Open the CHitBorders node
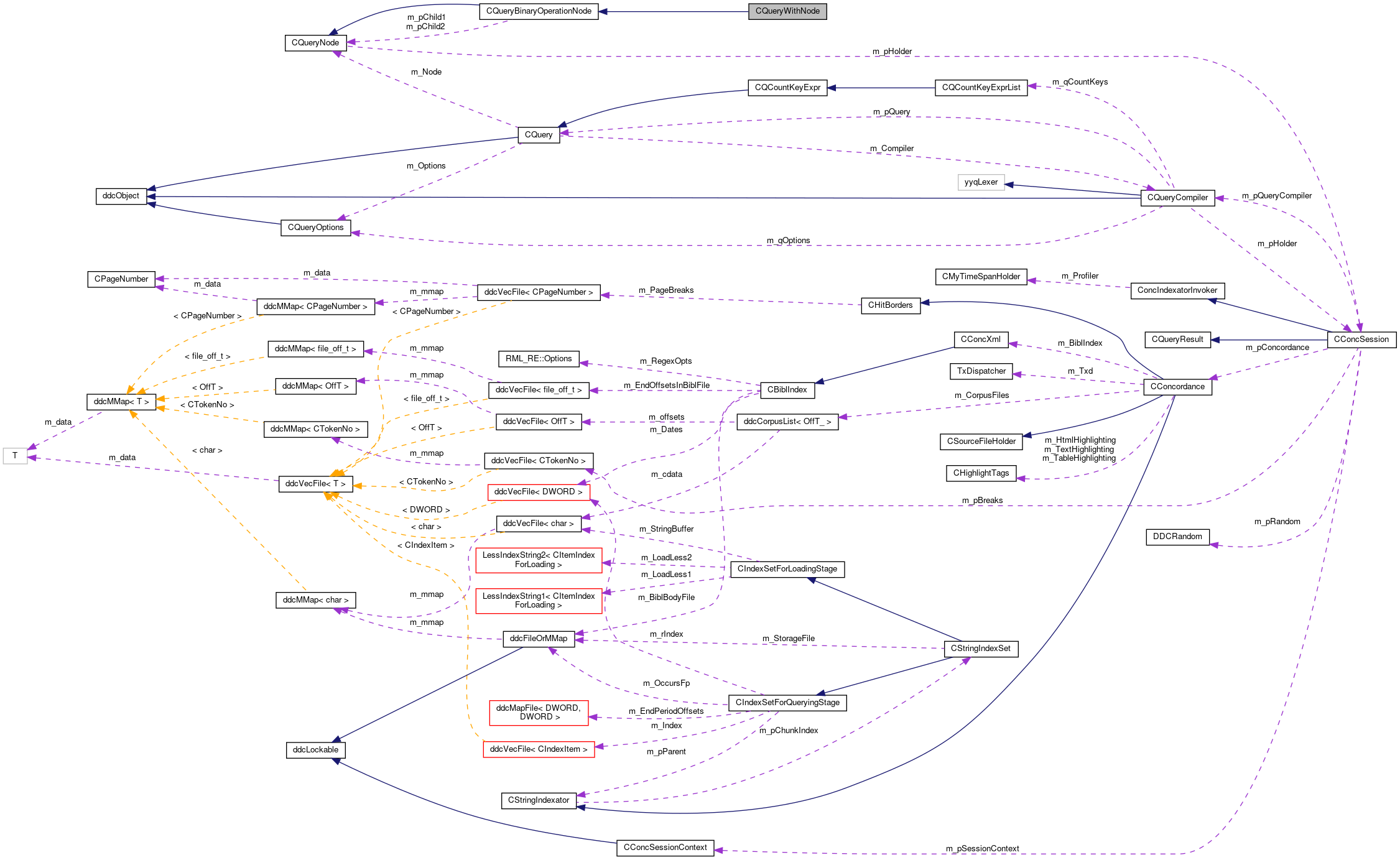This screenshot has width=1400, height=860. (890, 305)
